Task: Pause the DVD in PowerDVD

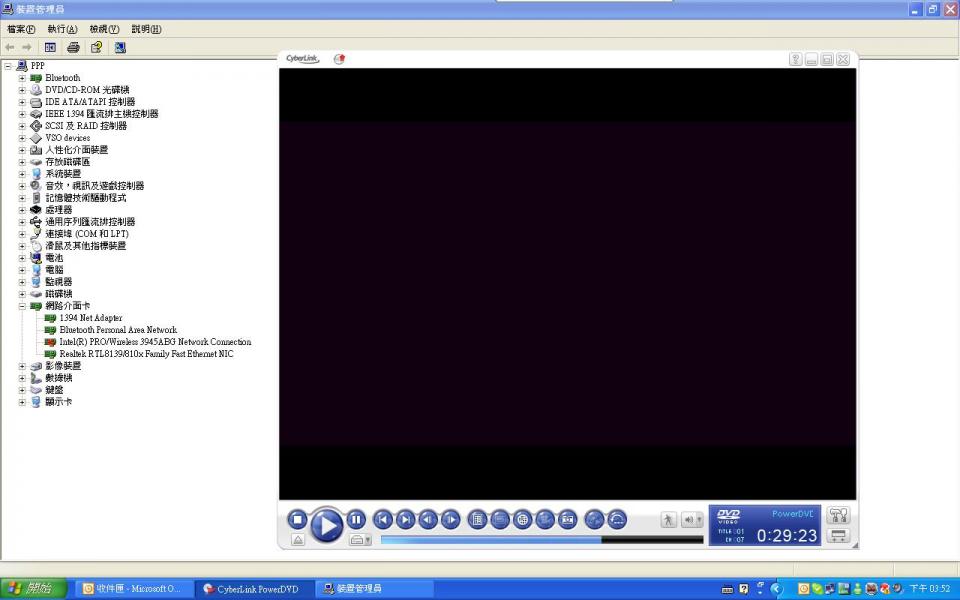Action: [356, 520]
